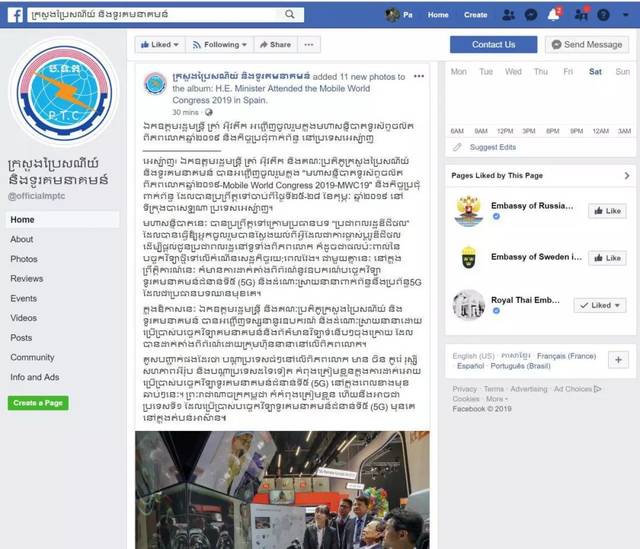Open the post's three-dot options menu

point(419,76)
